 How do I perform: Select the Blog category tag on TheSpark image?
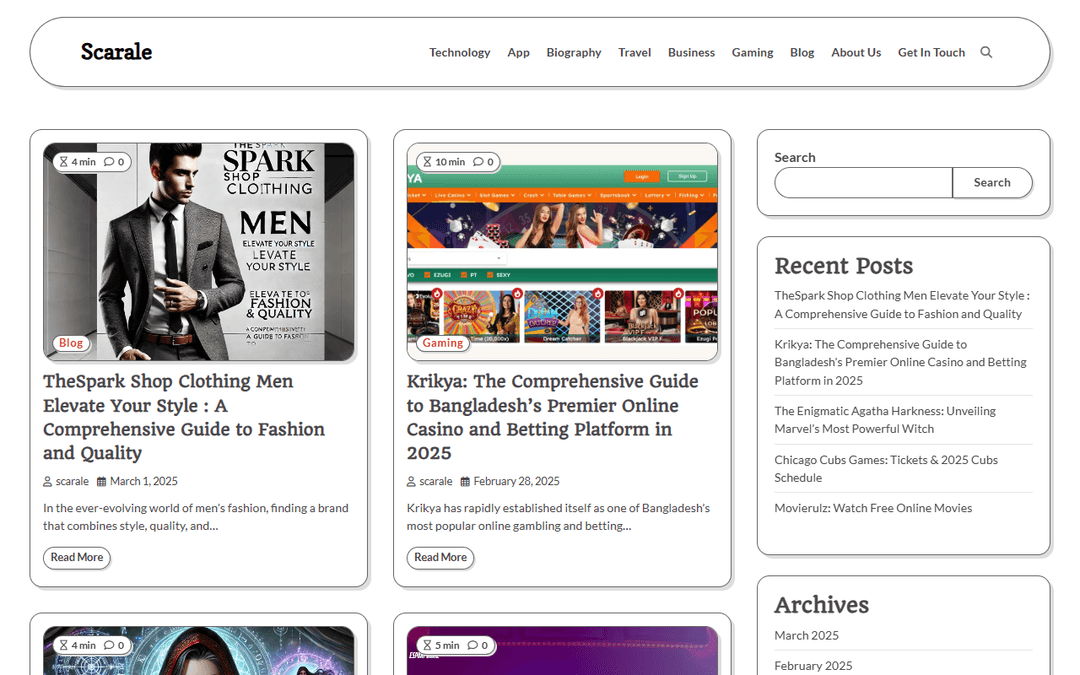[70, 343]
